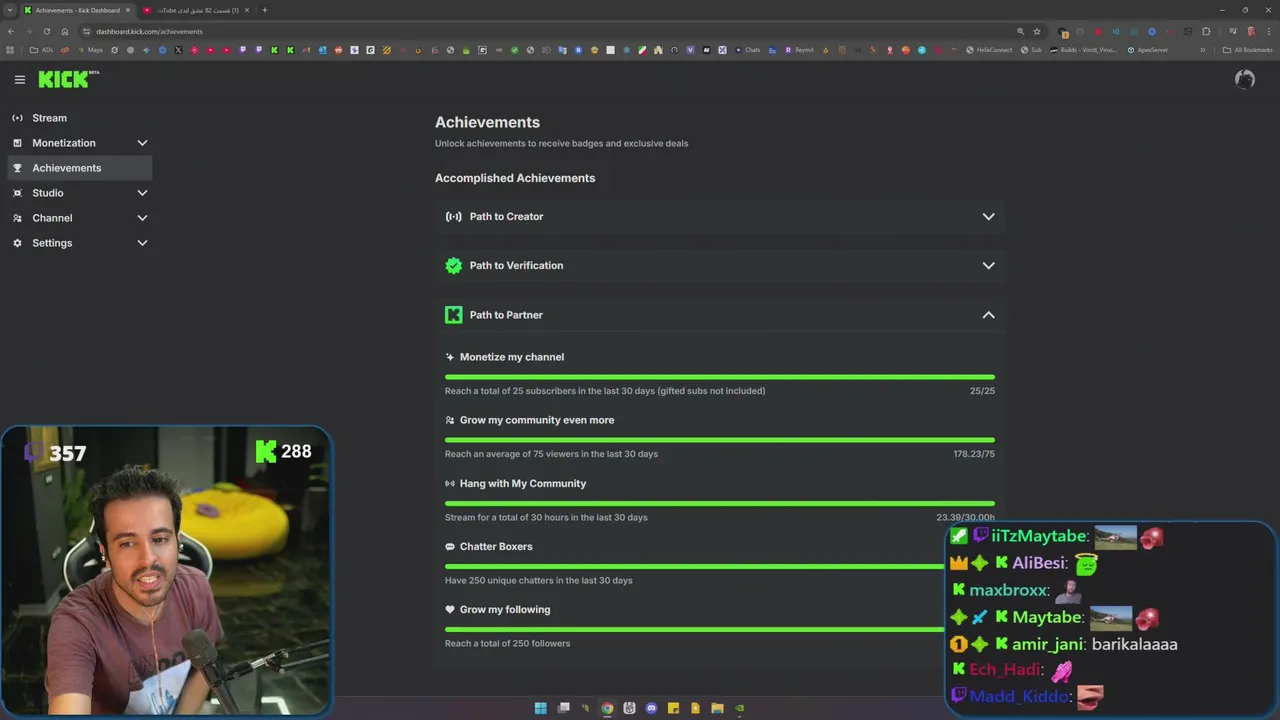Viewport: 1280px width, 720px height.
Task: Bookmark this page with star icon
Action: click(1037, 31)
